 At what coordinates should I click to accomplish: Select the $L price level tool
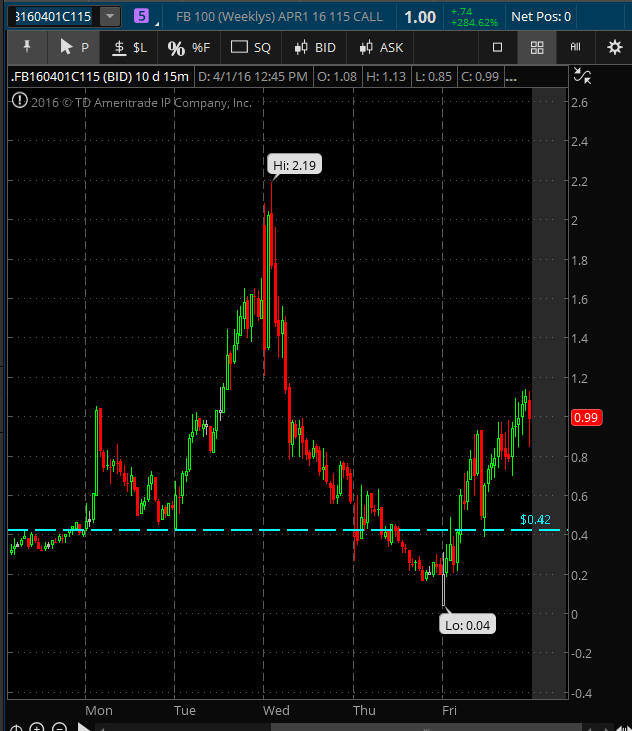pos(130,47)
